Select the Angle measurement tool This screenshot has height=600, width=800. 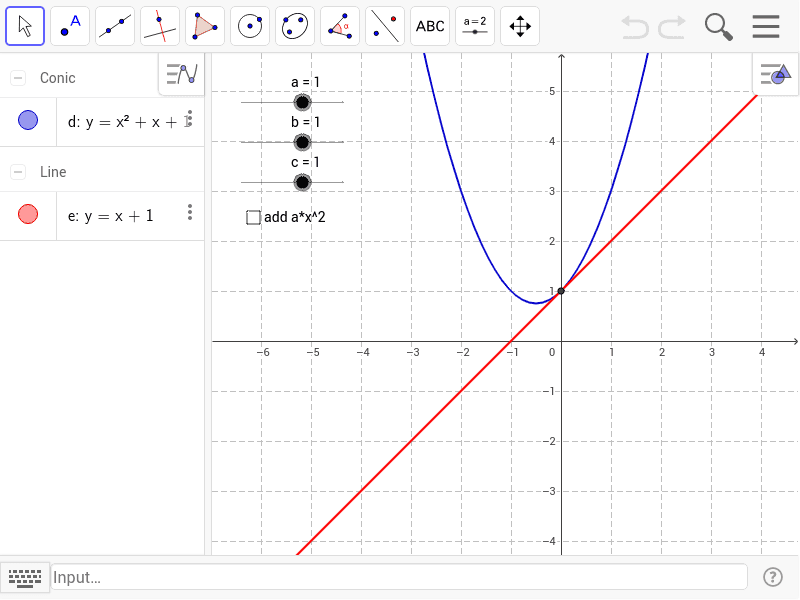point(339,25)
